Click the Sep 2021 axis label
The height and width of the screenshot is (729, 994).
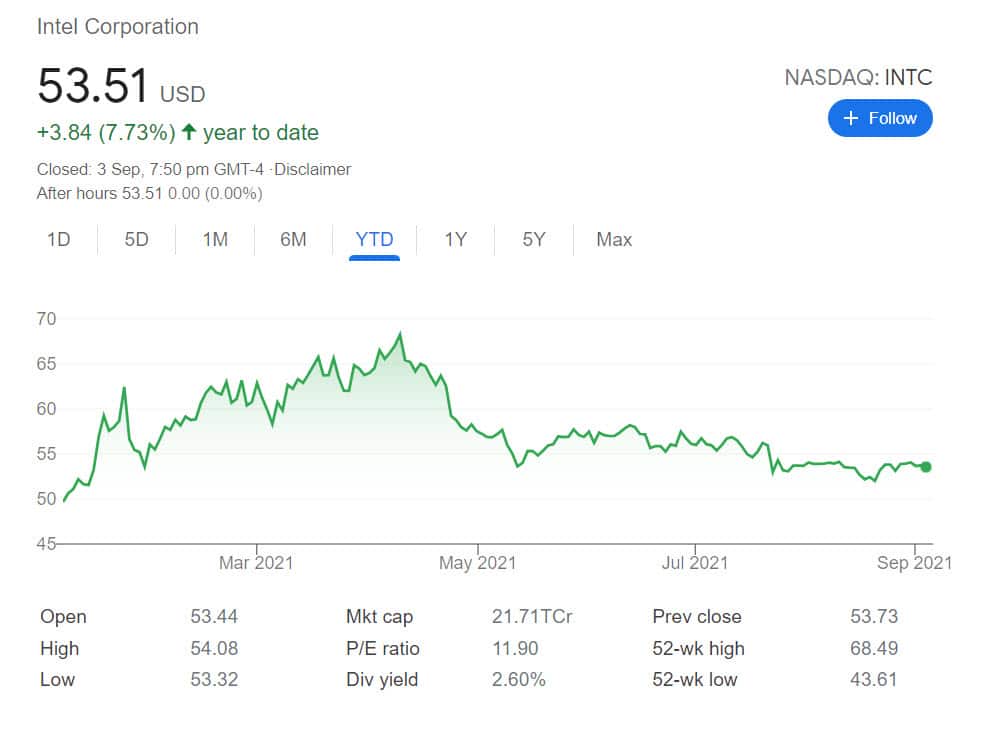(914, 563)
